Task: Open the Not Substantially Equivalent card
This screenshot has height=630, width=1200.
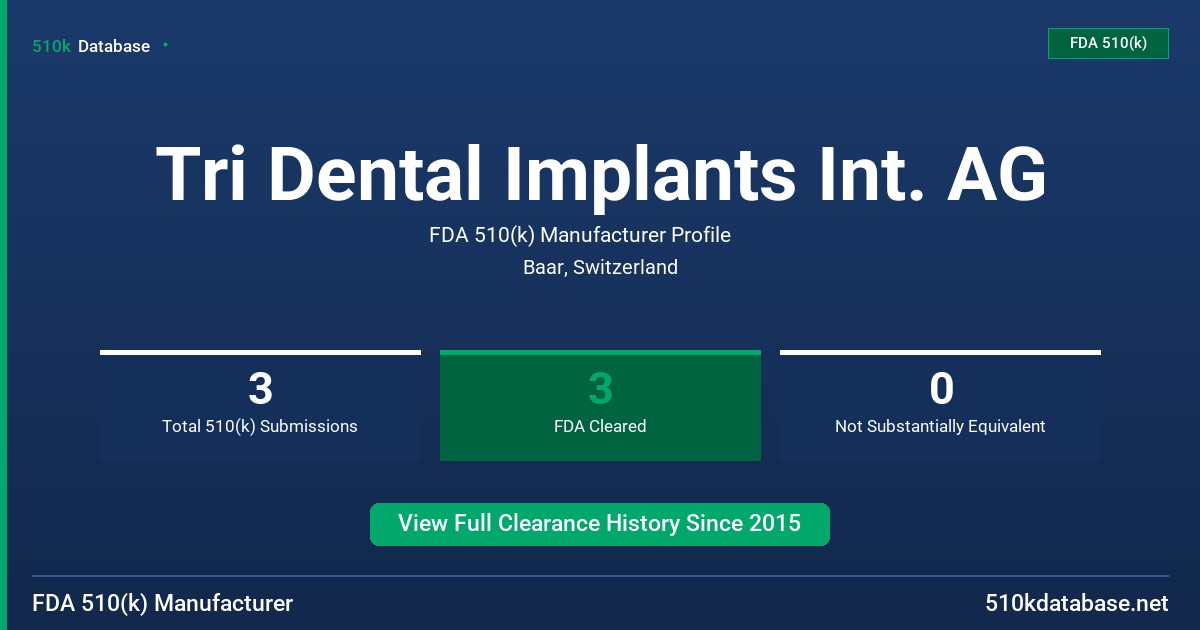Action: pos(940,405)
